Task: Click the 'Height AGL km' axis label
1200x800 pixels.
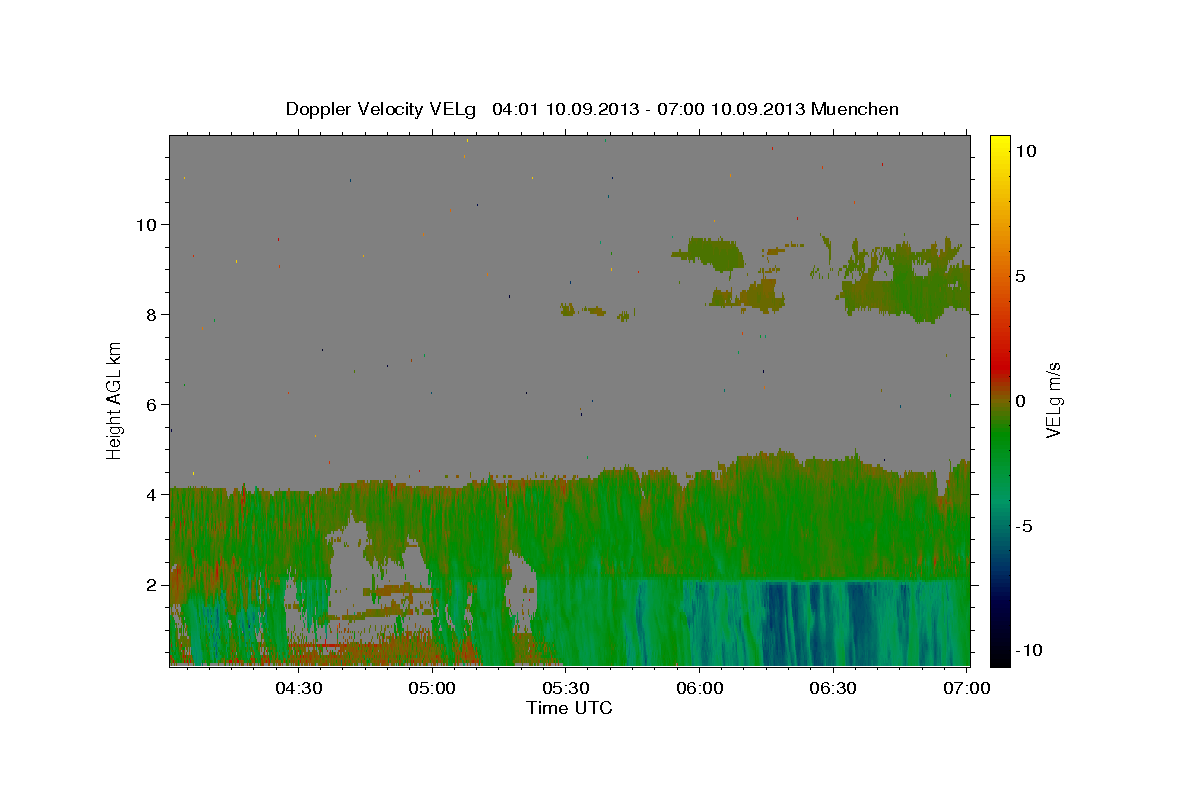Action: tap(115, 400)
